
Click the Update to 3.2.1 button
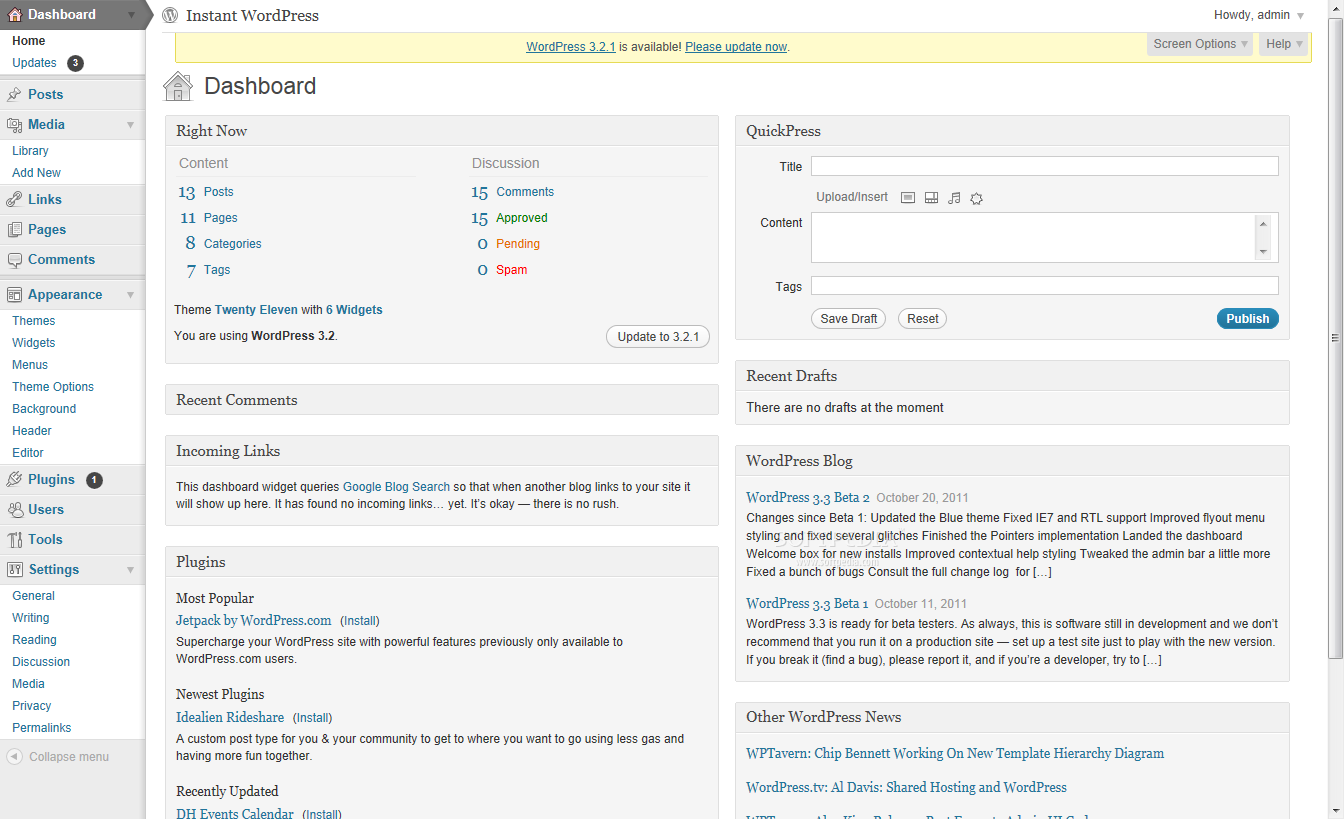pos(658,337)
